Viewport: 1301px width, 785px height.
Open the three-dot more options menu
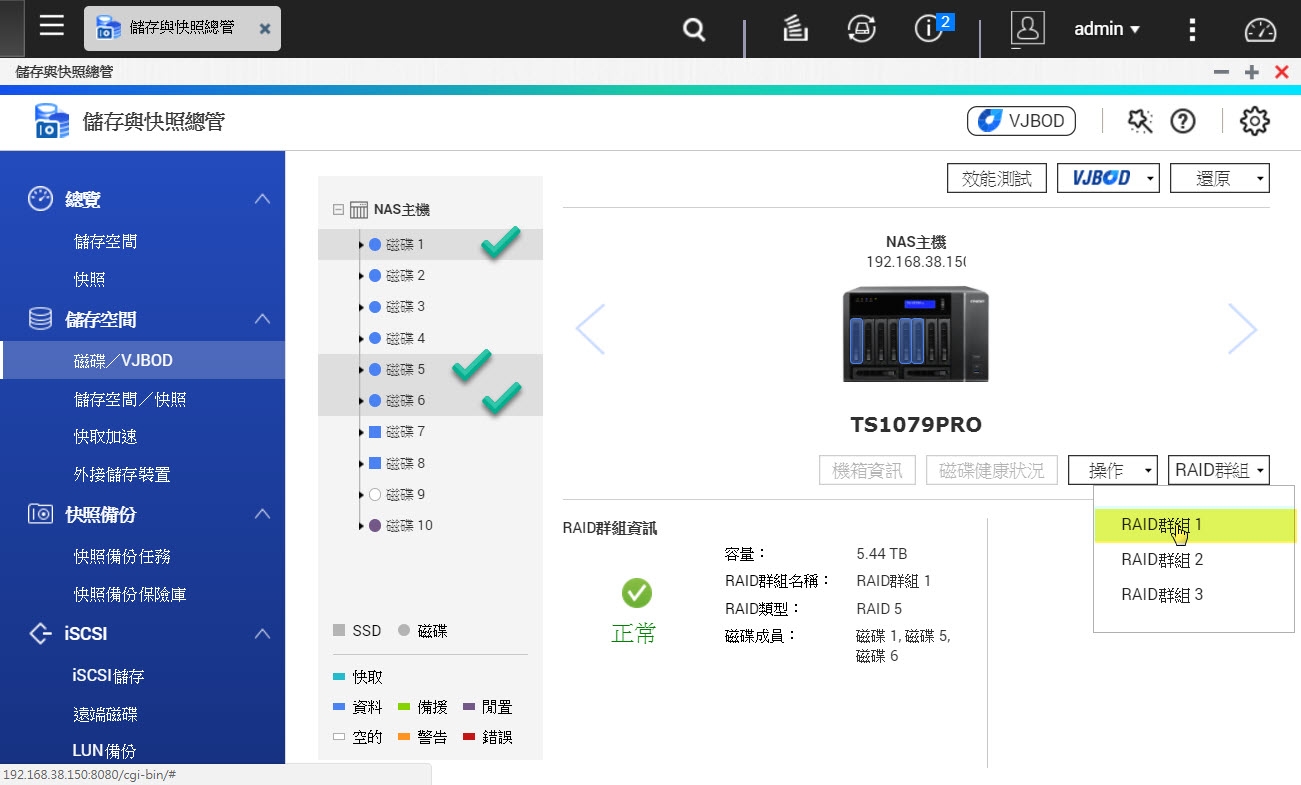point(1192,30)
